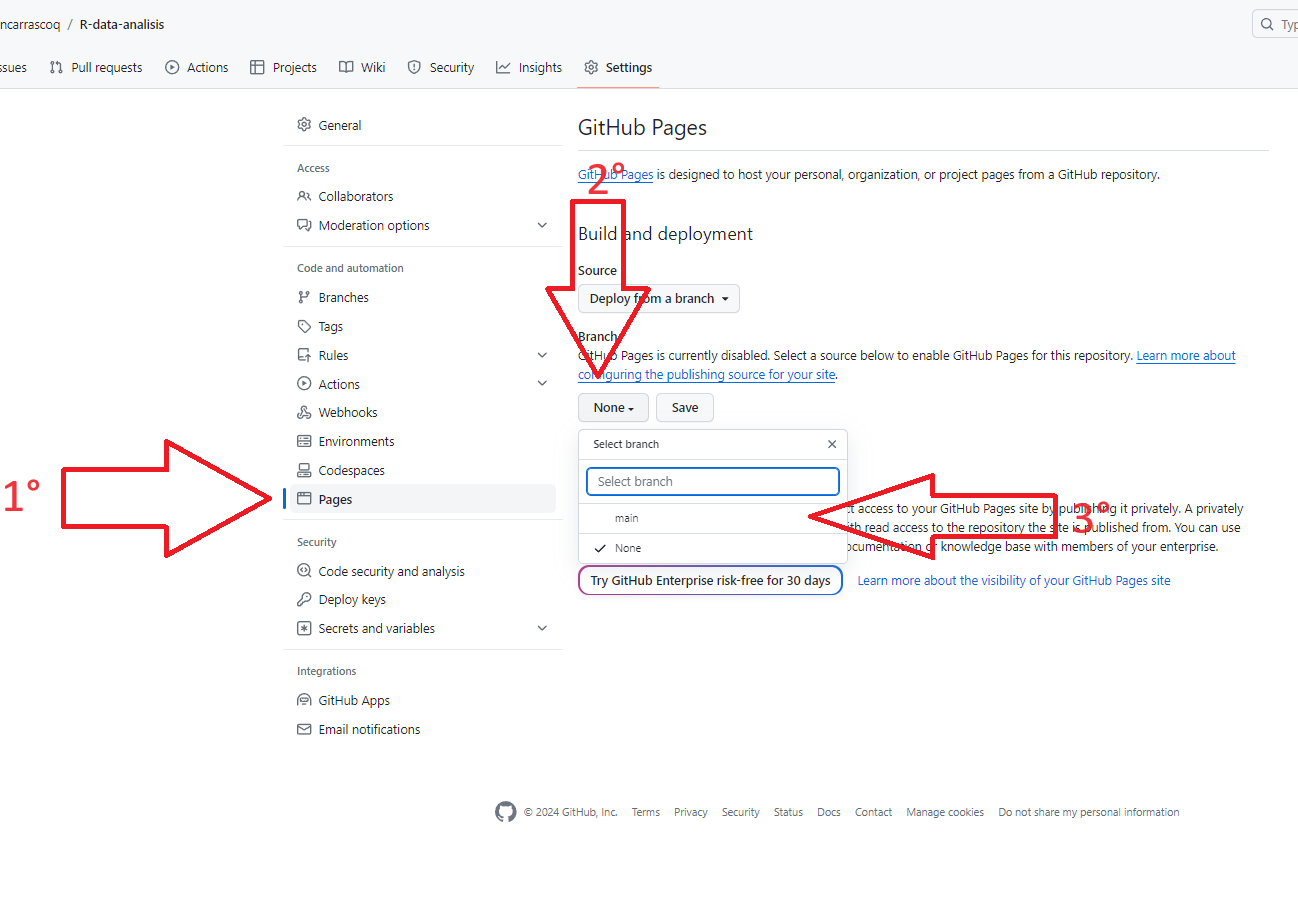Click the Webhooks icon in sidebar
The height and width of the screenshot is (900, 1298).
click(304, 413)
